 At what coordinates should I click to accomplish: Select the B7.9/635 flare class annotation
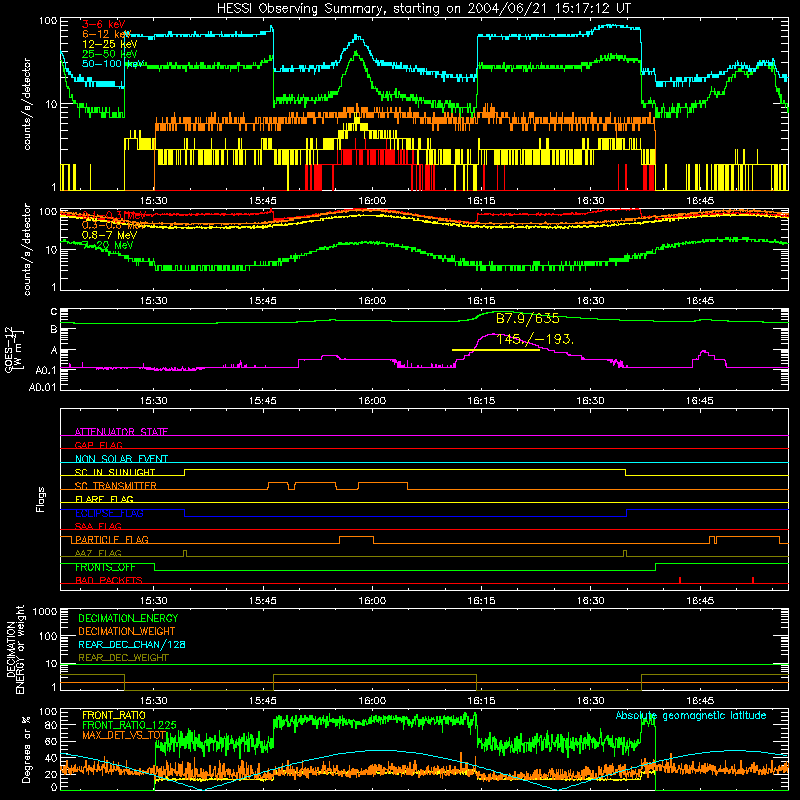coord(528,319)
